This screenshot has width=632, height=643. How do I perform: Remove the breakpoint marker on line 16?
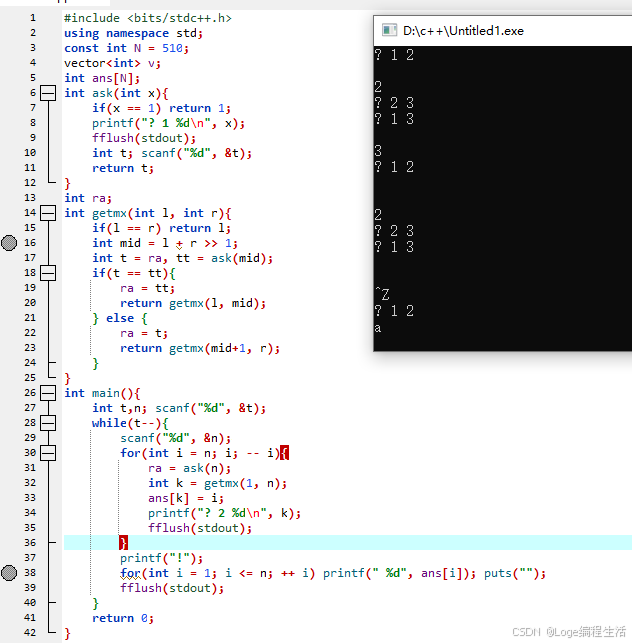click(x=9, y=243)
